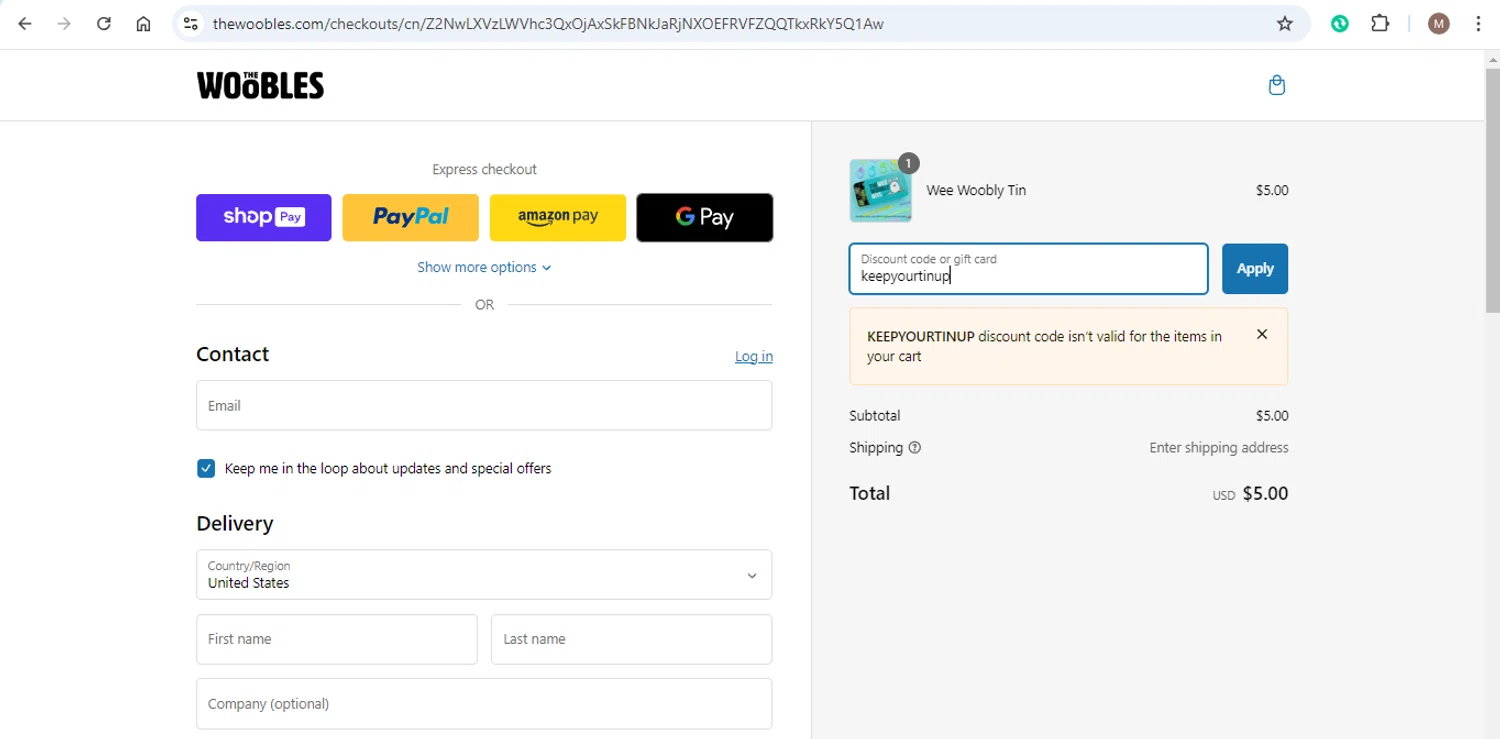The image size is (1500, 739).
Task: Click the shipping help question mark icon
Action: click(914, 448)
